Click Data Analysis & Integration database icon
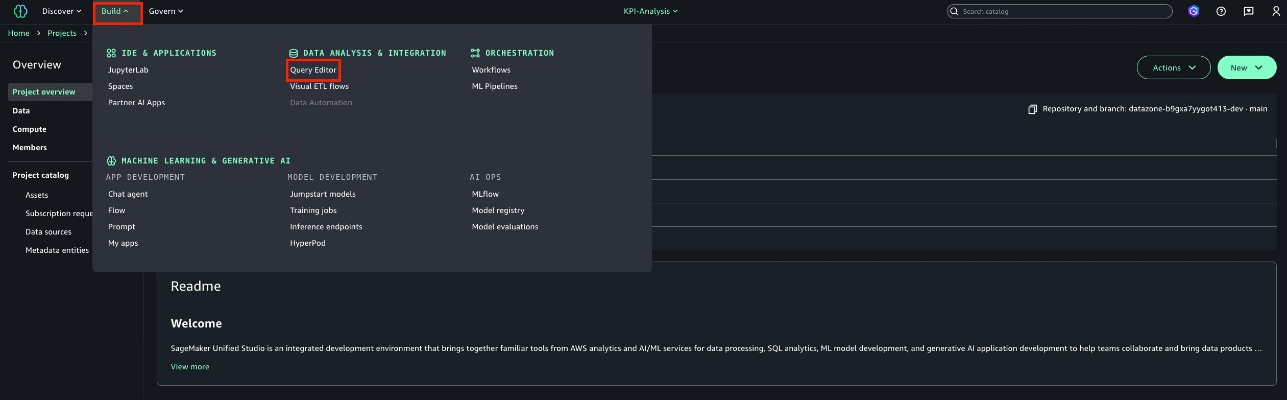The image size is (1287, 400). click(293, 53)
